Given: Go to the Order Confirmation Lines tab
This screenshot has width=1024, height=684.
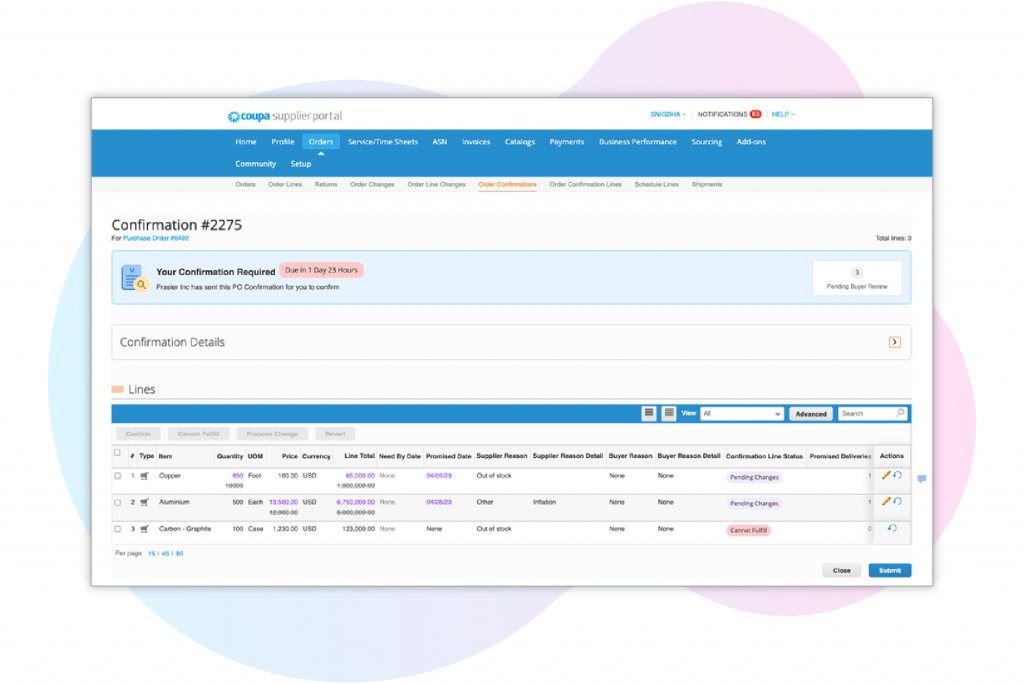Looking at the screenshot, I should (585, 185).
